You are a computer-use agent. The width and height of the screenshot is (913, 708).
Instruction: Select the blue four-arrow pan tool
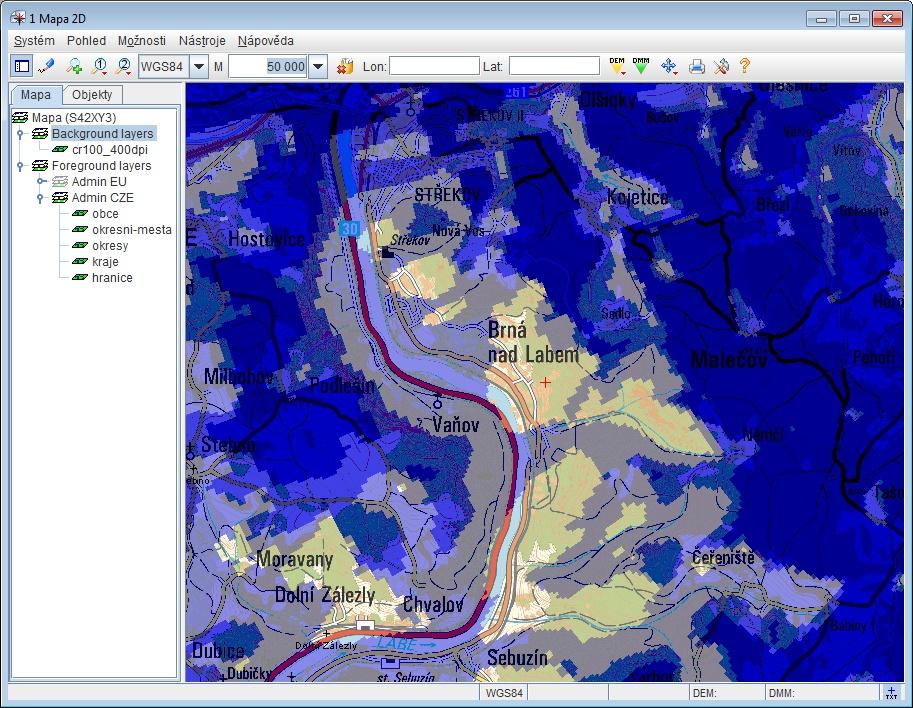tap(669, 66)
